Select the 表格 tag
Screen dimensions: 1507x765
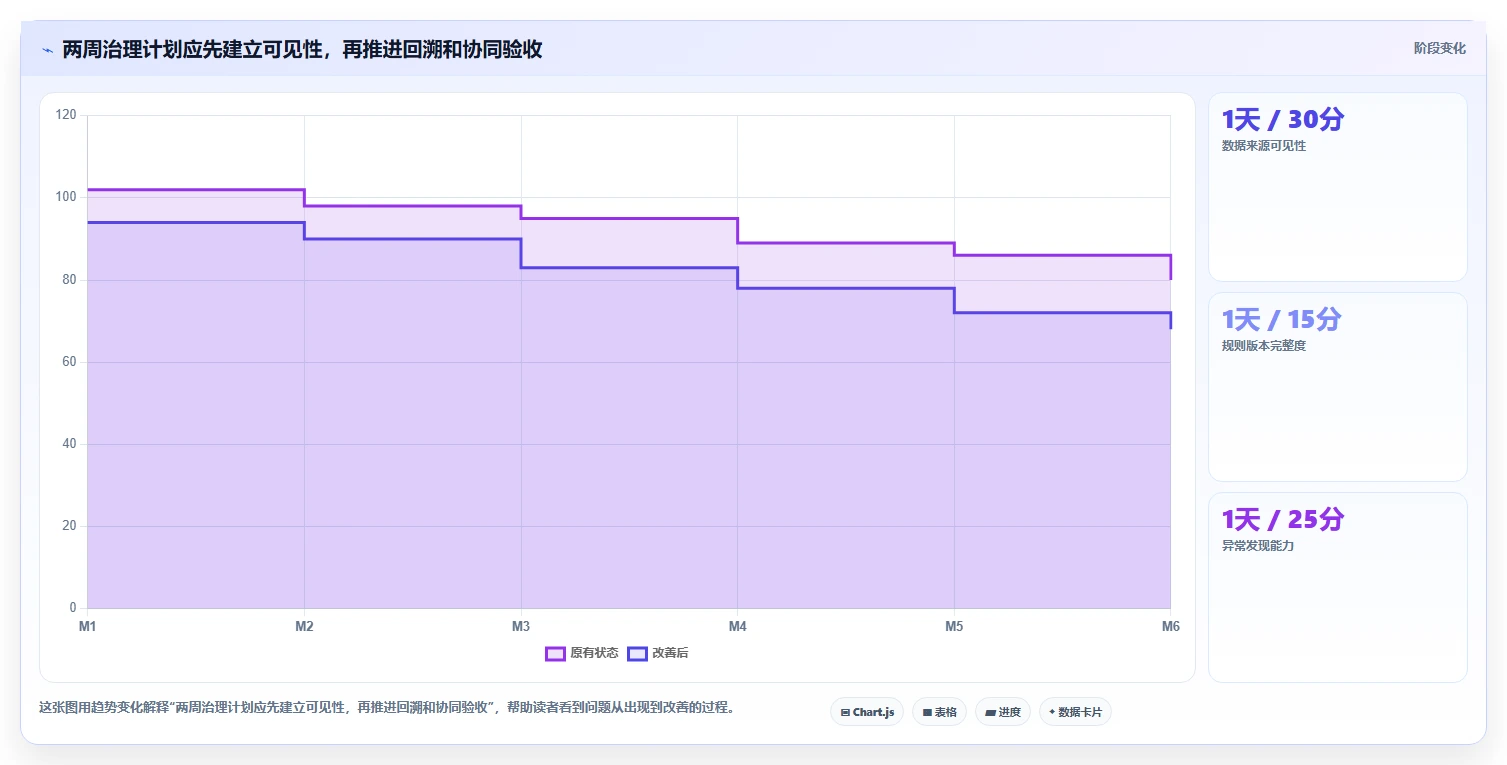point(939,712)
